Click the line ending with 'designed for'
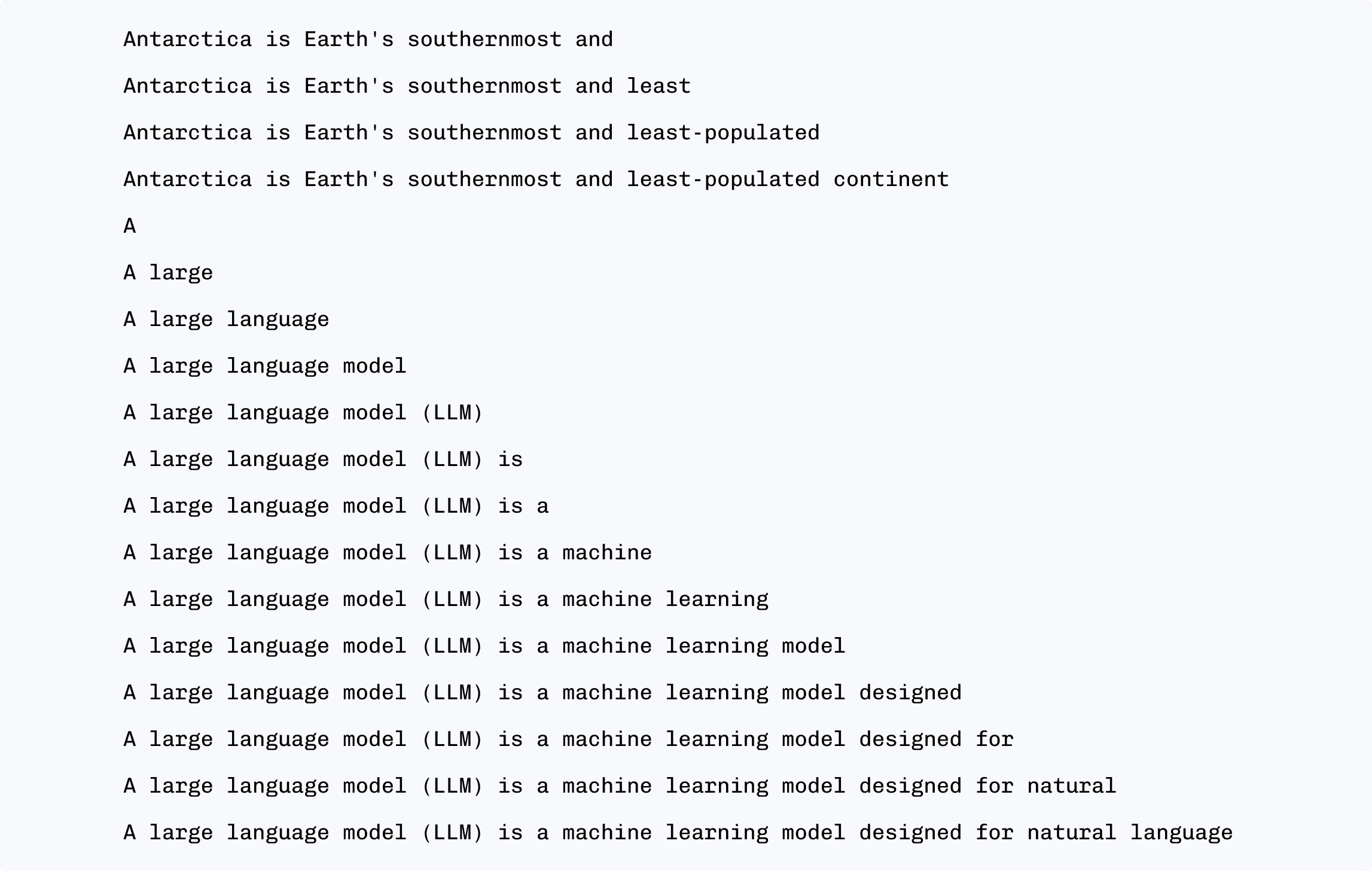 (569, 739)
